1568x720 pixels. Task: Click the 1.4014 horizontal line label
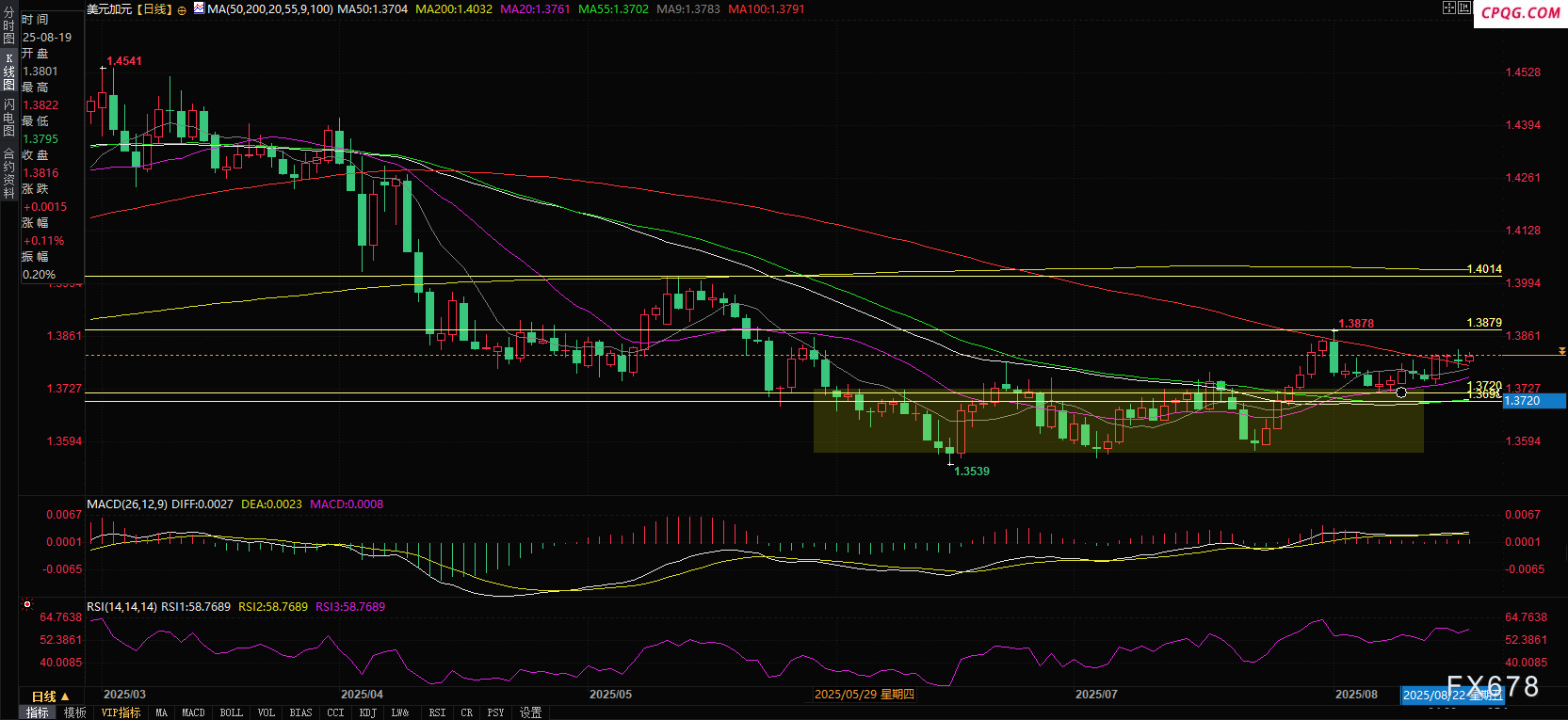(x=1484, y=269)
